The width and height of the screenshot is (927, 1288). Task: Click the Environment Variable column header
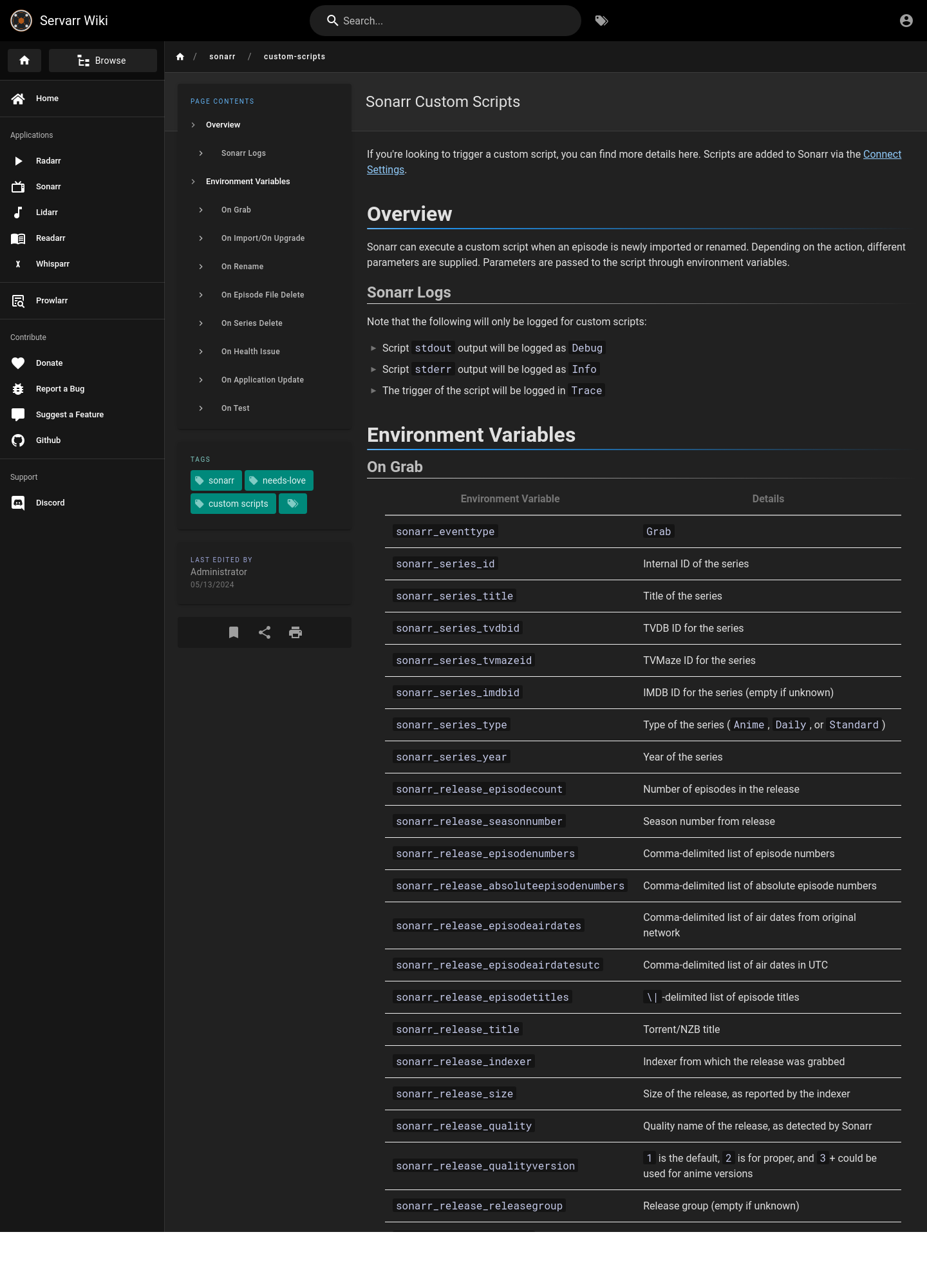(510, 499)
